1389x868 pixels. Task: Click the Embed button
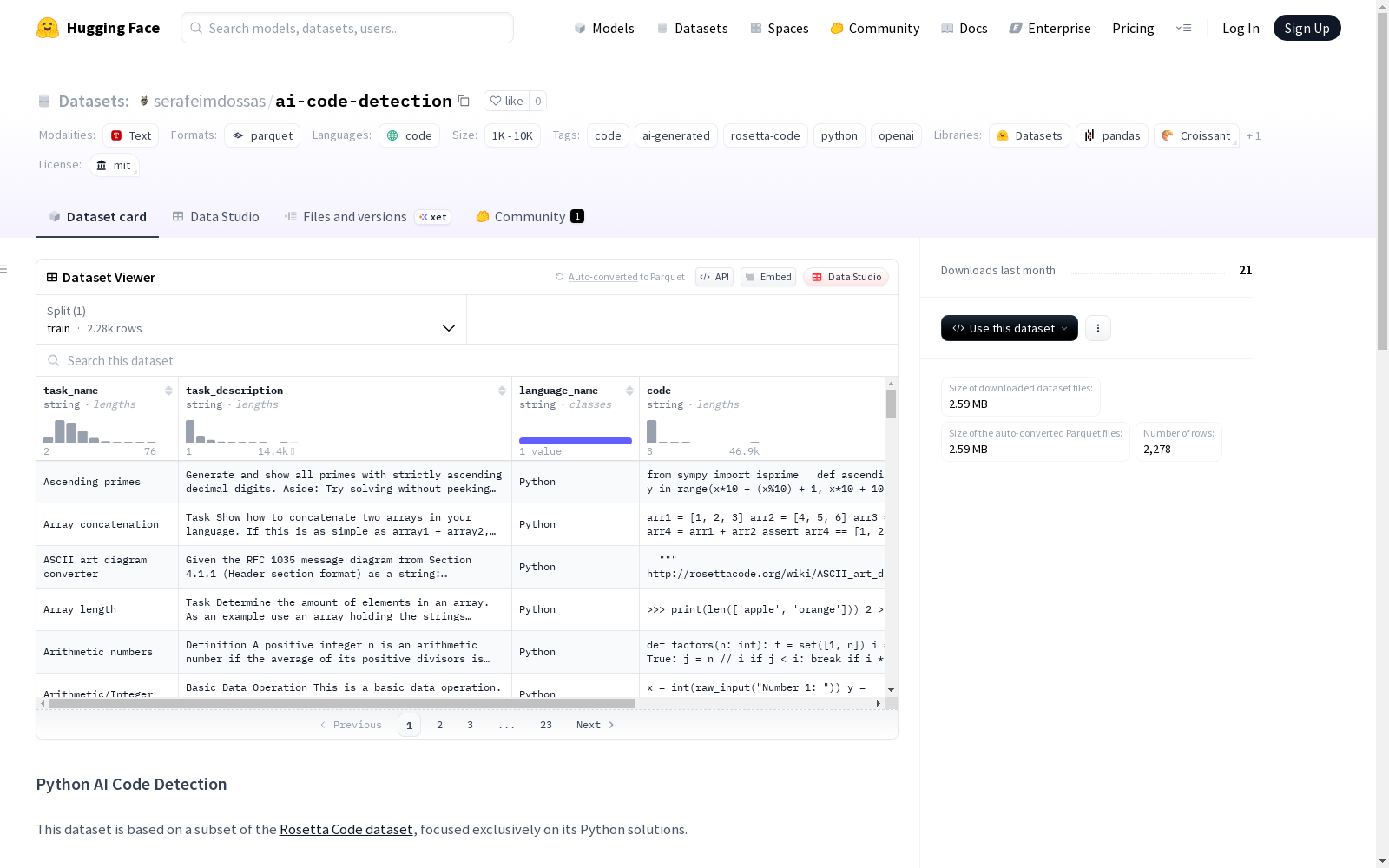(x=768, y=277)
